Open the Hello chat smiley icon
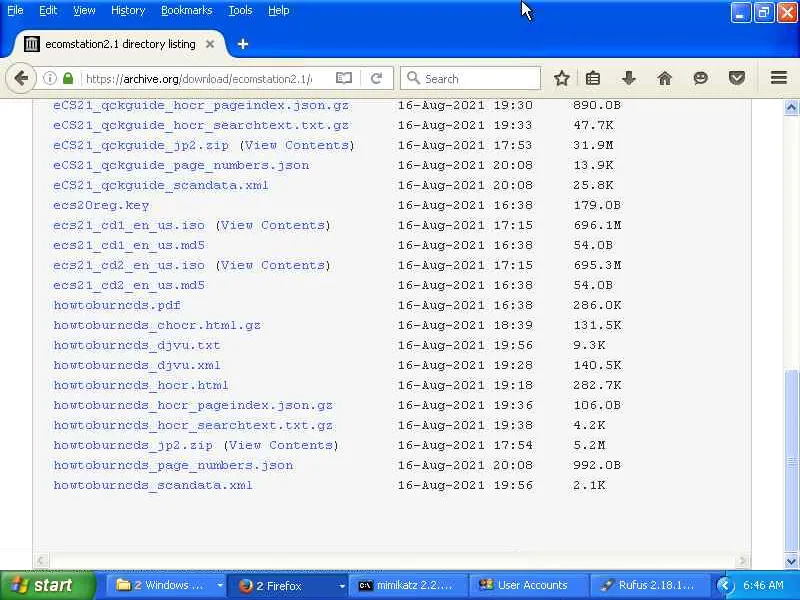Screen dimensions: 800x600 (x=701, y=79)
